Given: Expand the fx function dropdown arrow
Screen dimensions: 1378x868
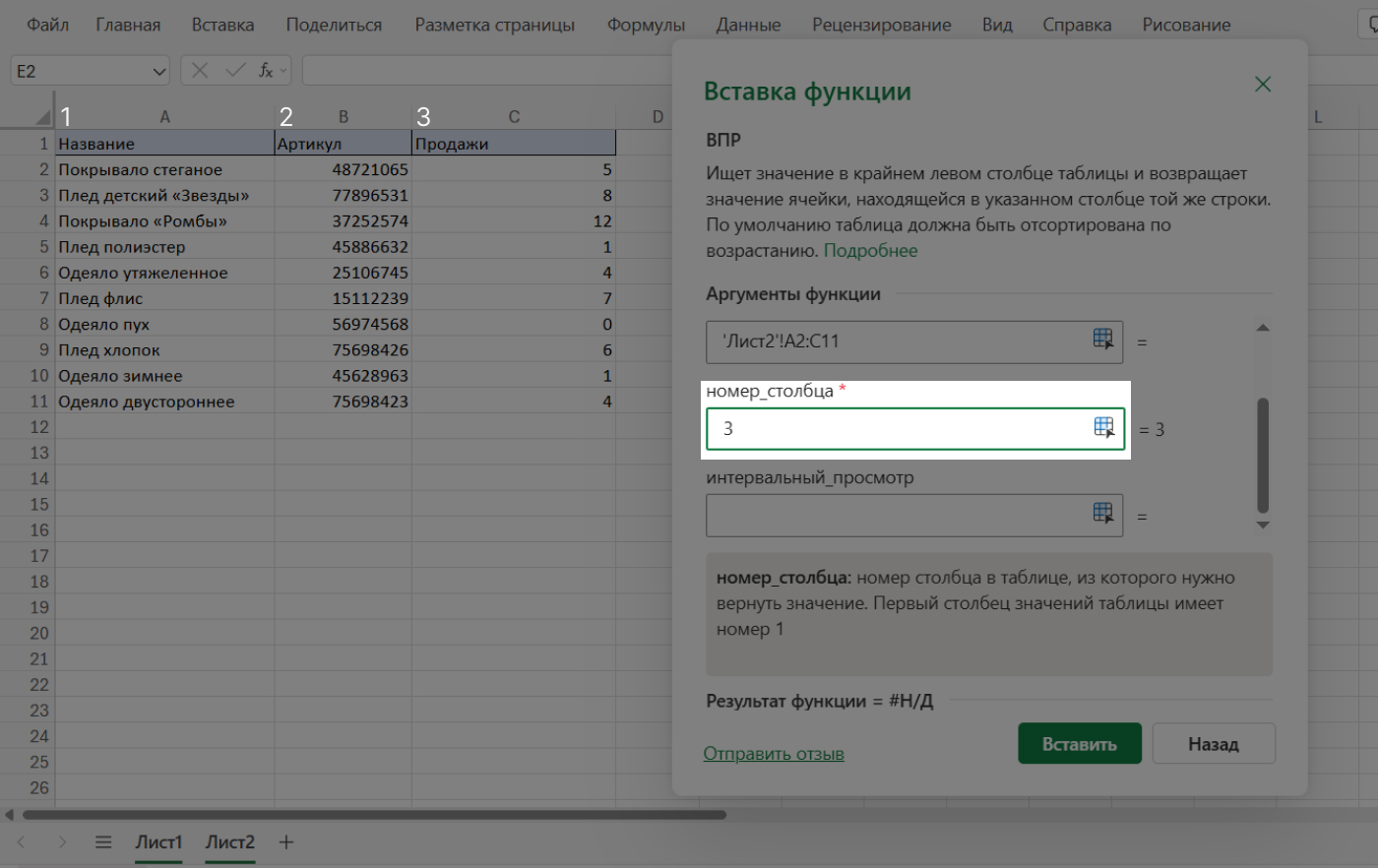Looking at the screenshot, I should [x=283, y=71].
